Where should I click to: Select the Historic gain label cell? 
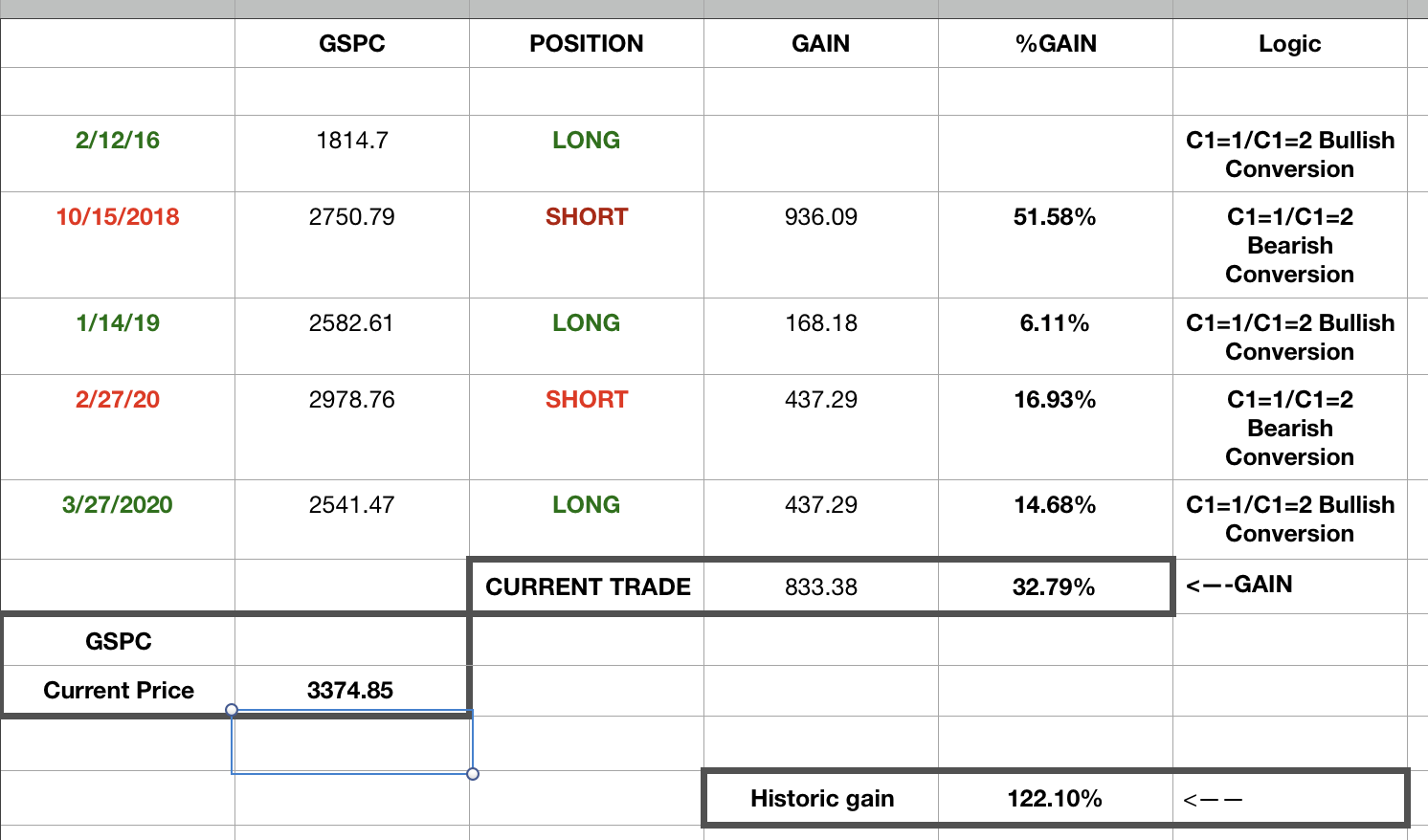(822, 799)
